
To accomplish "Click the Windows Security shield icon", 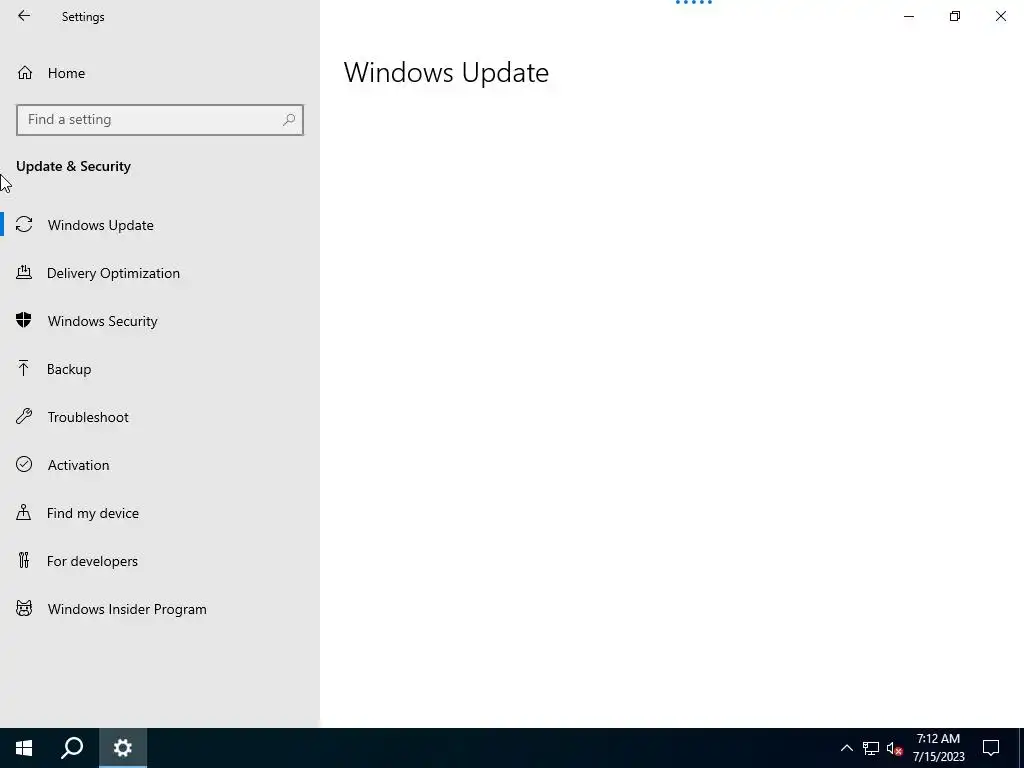I will pos(24,320).
